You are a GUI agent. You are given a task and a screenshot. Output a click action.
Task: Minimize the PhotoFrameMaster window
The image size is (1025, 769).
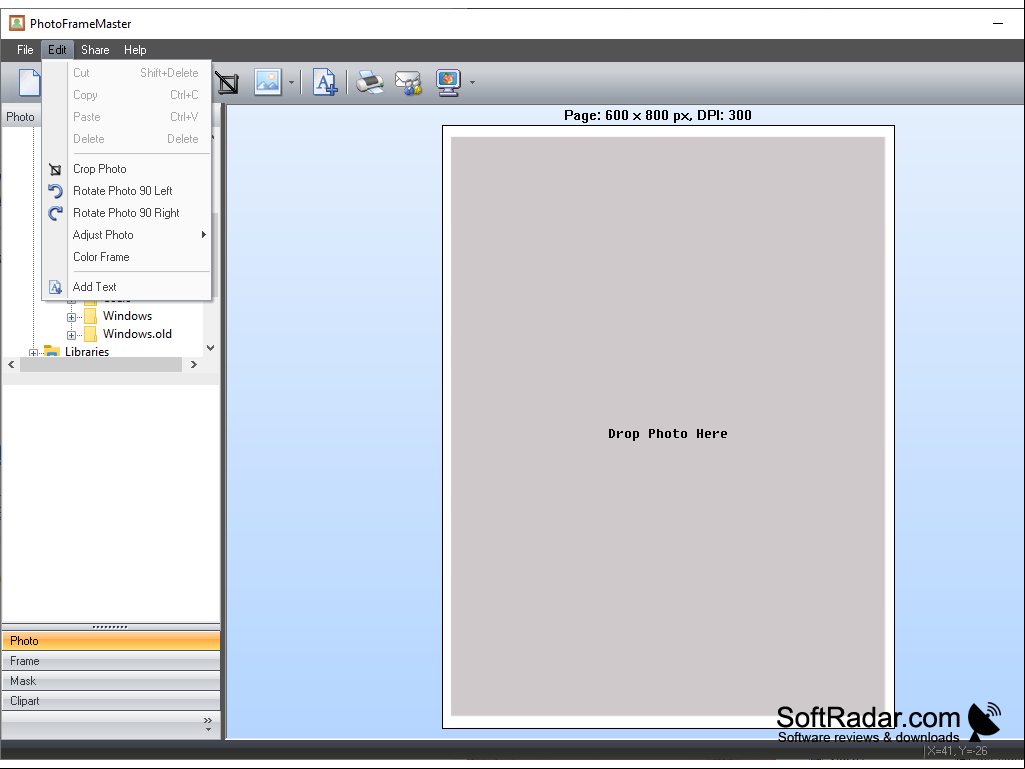tap(998, 24)
